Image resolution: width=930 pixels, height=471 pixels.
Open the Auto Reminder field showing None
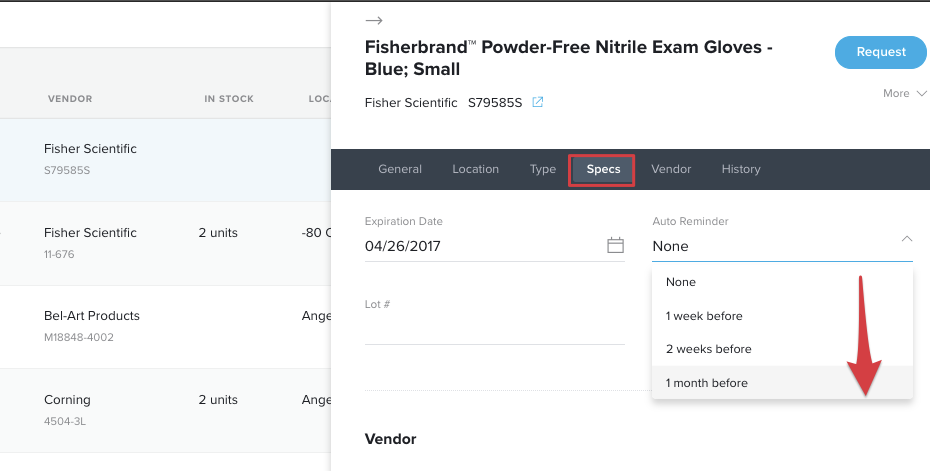(x=782, y=246)
